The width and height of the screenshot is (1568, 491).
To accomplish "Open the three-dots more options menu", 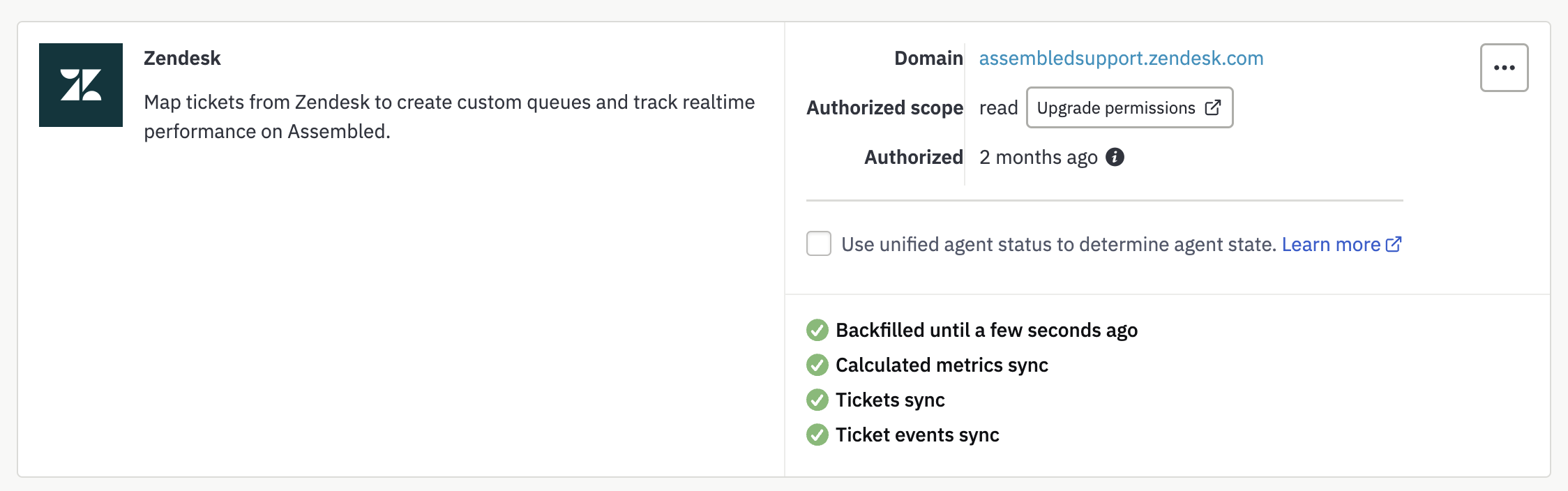I will (x=1505, y=68).
